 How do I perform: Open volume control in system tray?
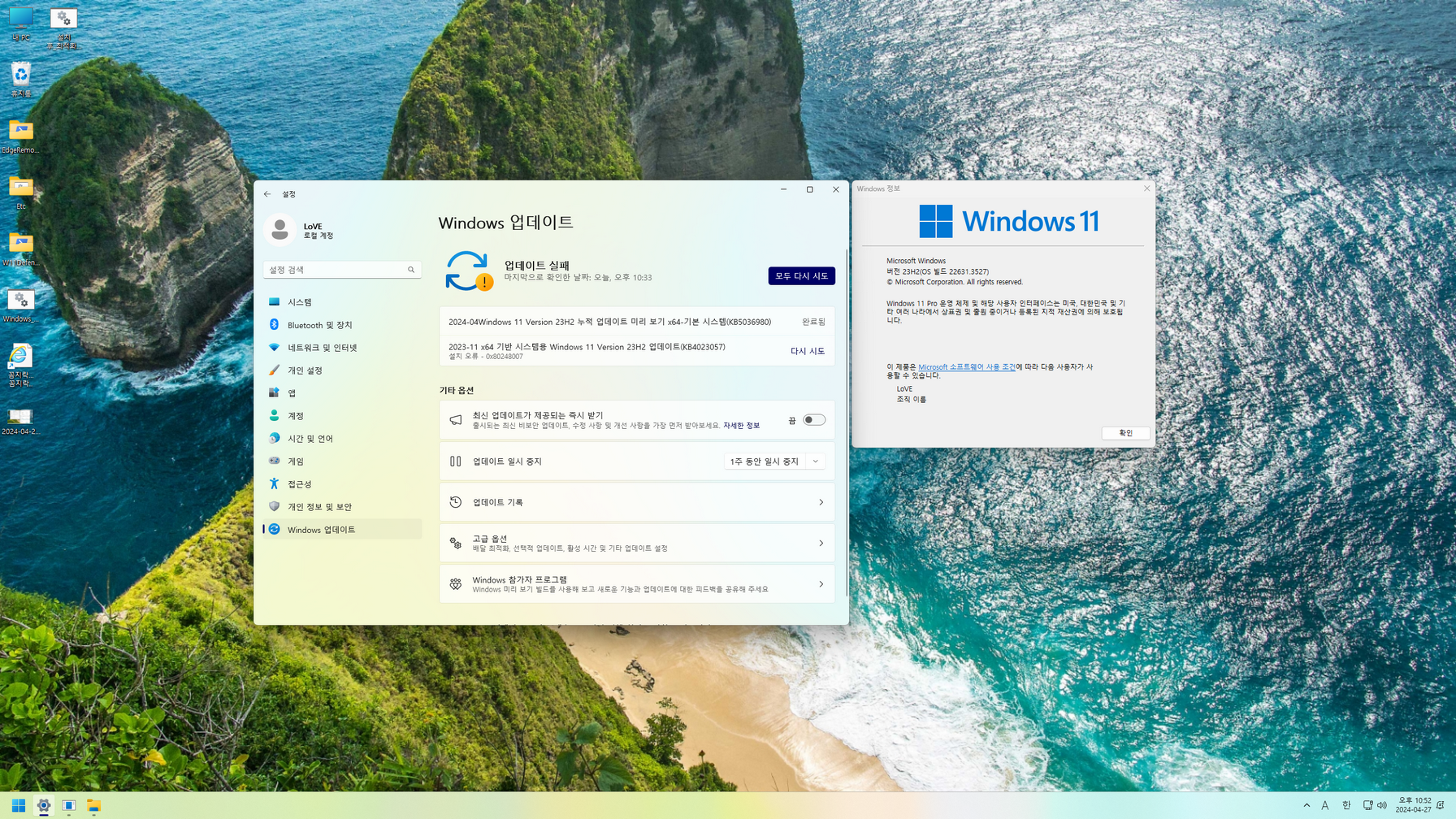(x=1382, y=805)
